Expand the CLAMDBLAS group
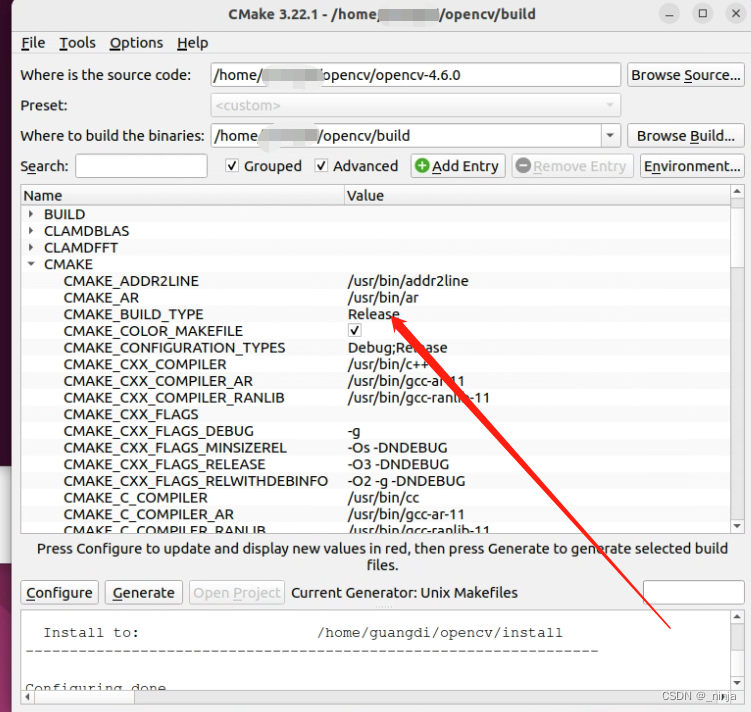751x712 pixels. click(x=31, y=231)
